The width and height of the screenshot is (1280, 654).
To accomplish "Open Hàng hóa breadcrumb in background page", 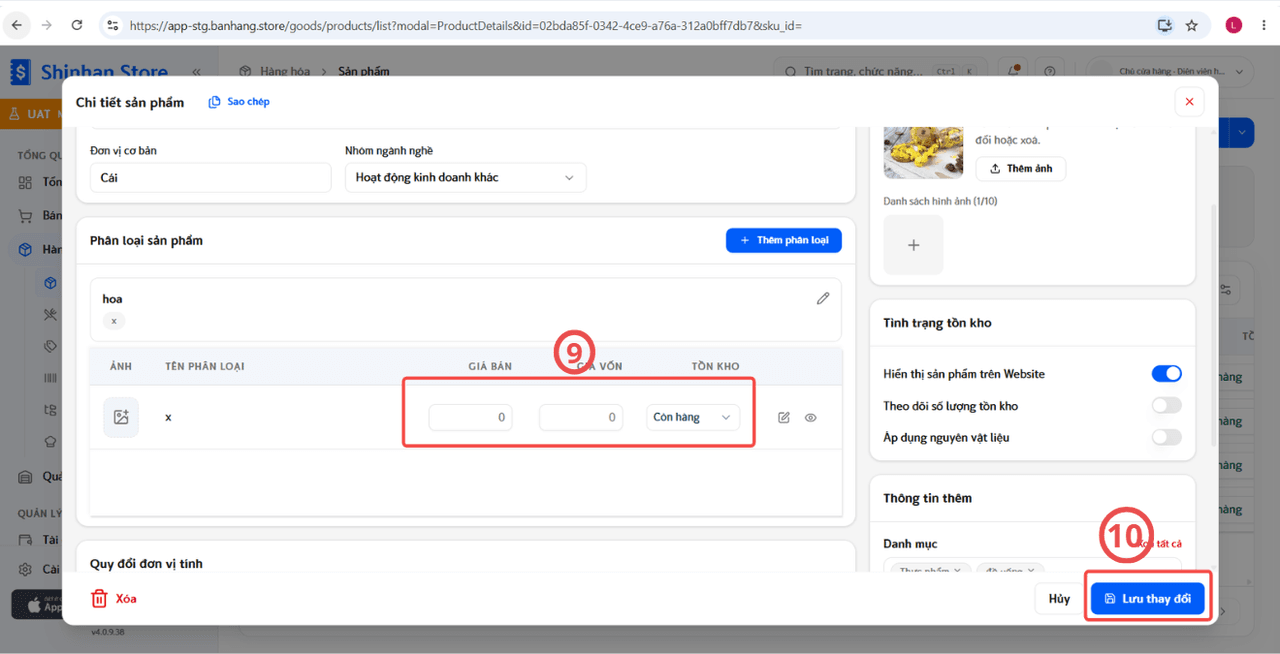I will (284, 72).
